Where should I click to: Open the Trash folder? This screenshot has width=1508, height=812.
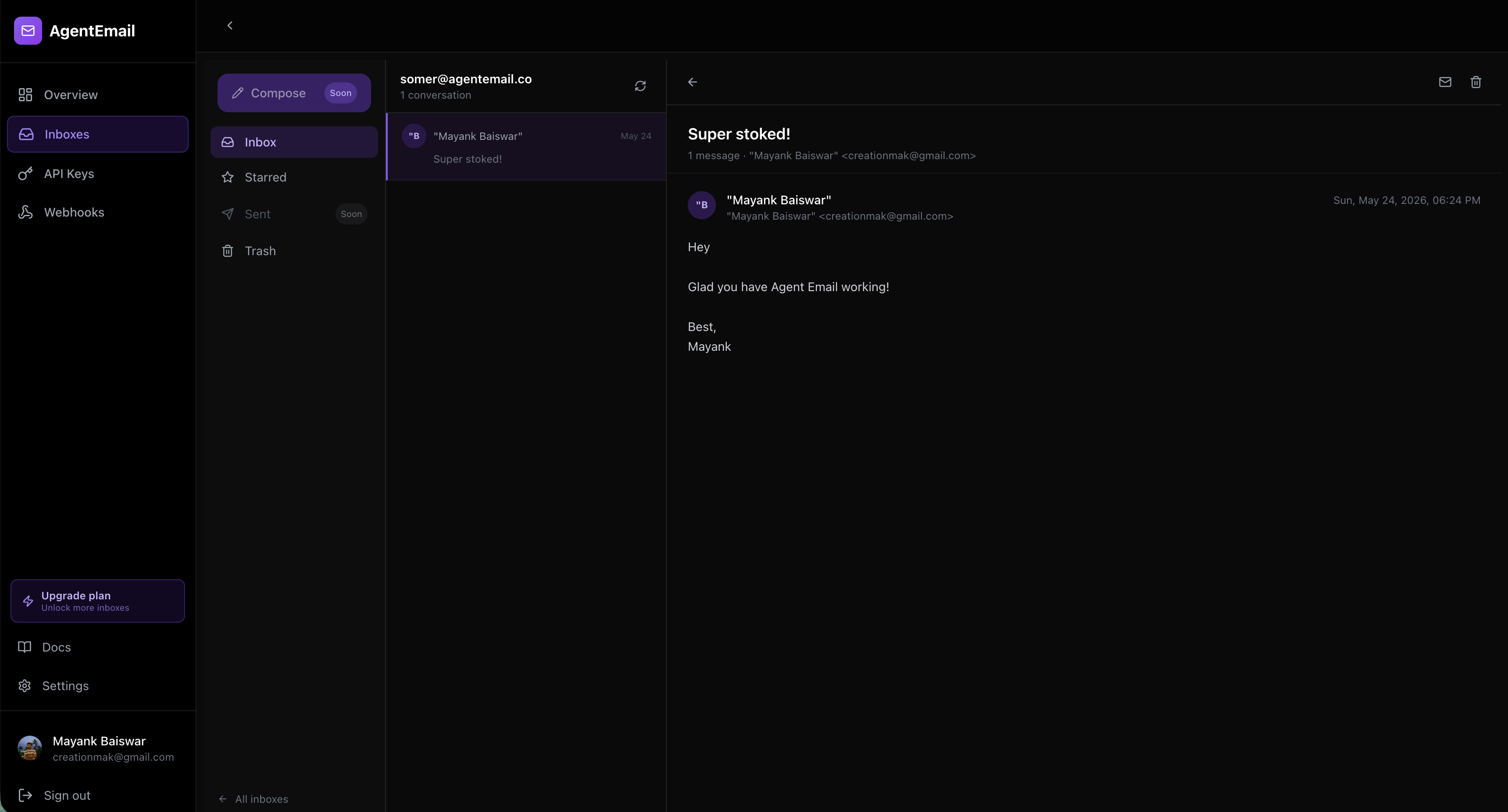(x=294, y=251)
